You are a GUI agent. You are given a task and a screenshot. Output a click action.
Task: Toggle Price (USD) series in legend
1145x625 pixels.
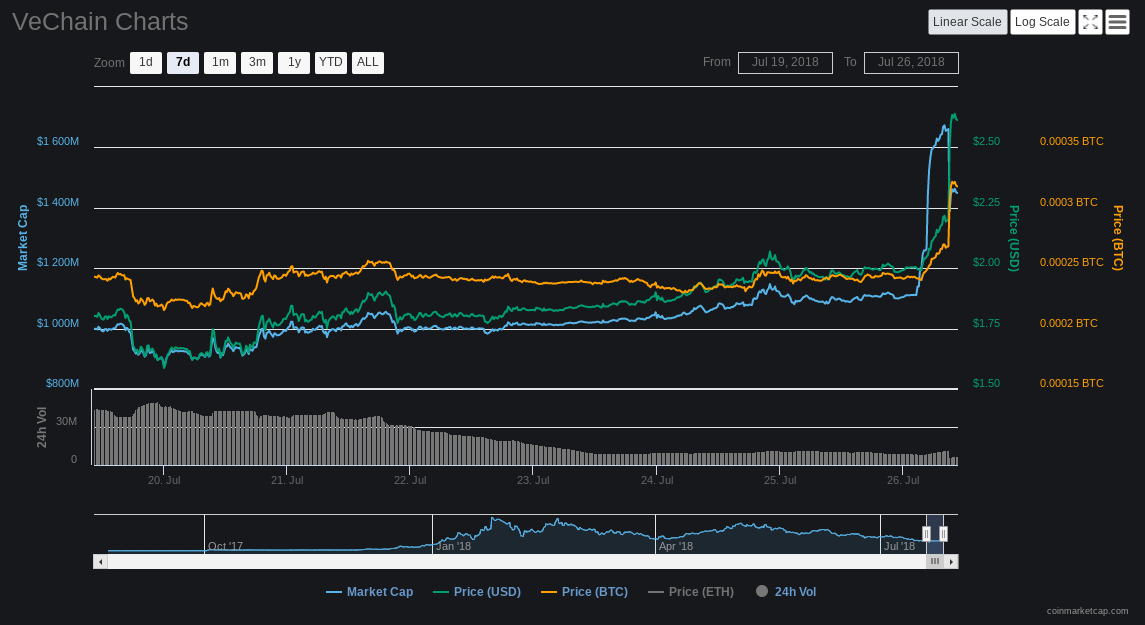477,592
